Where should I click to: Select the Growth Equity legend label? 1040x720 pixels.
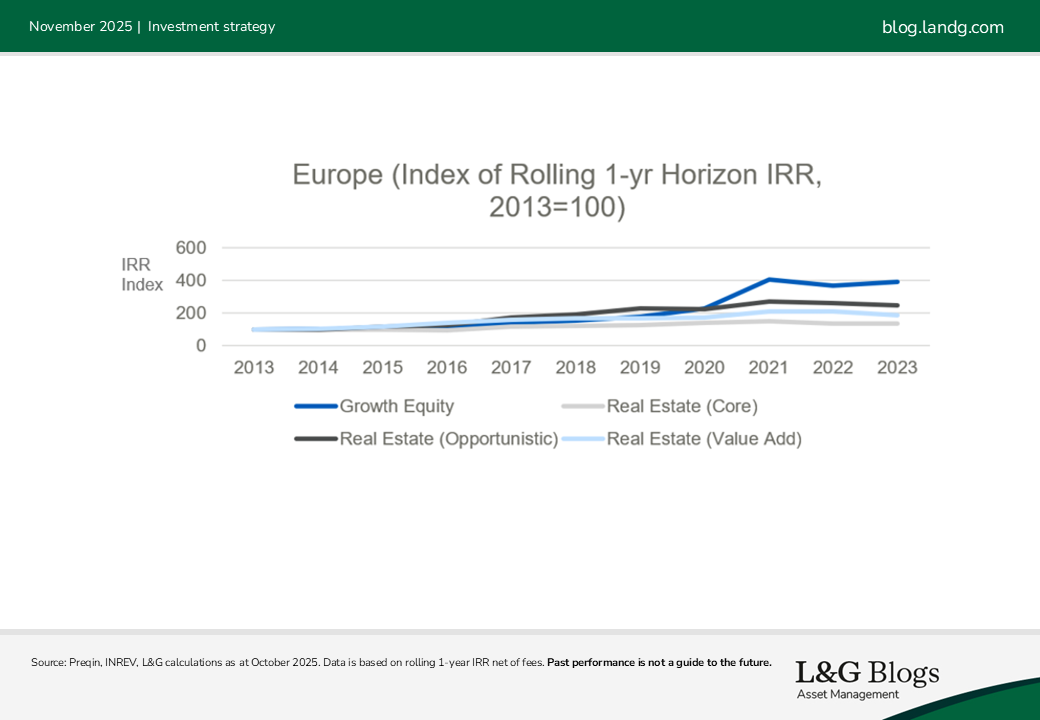coord(397,406)
